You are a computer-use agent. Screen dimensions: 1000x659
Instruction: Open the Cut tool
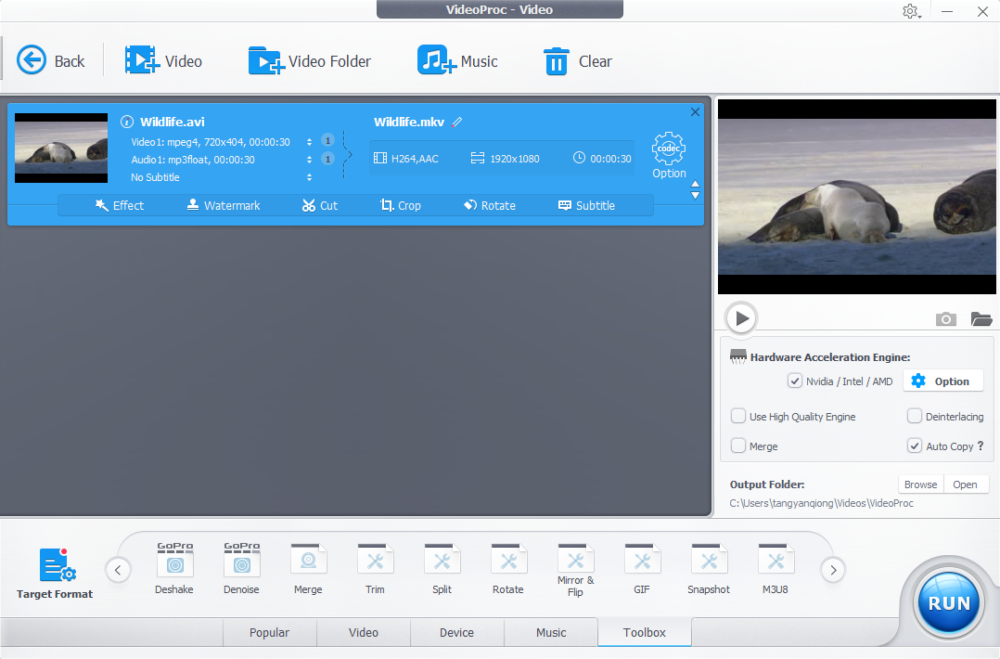pos(320,205)
